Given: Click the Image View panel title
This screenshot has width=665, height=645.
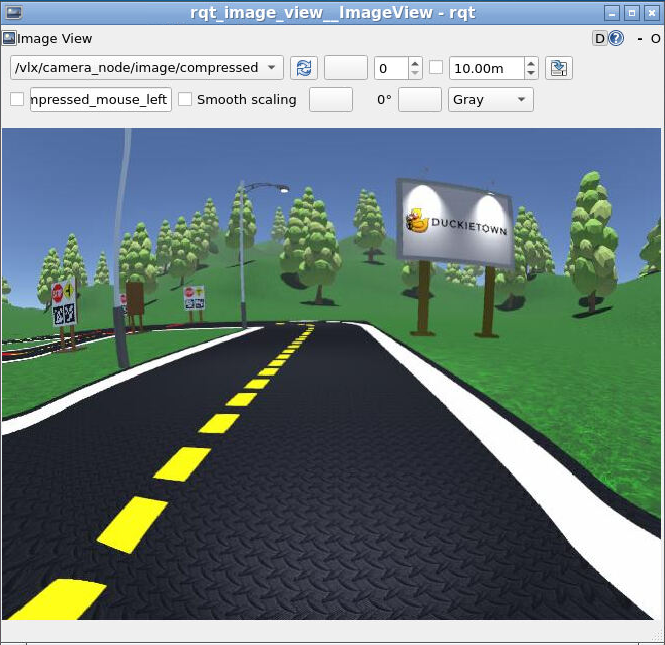Looking at the screenshot, I should 54,39.
